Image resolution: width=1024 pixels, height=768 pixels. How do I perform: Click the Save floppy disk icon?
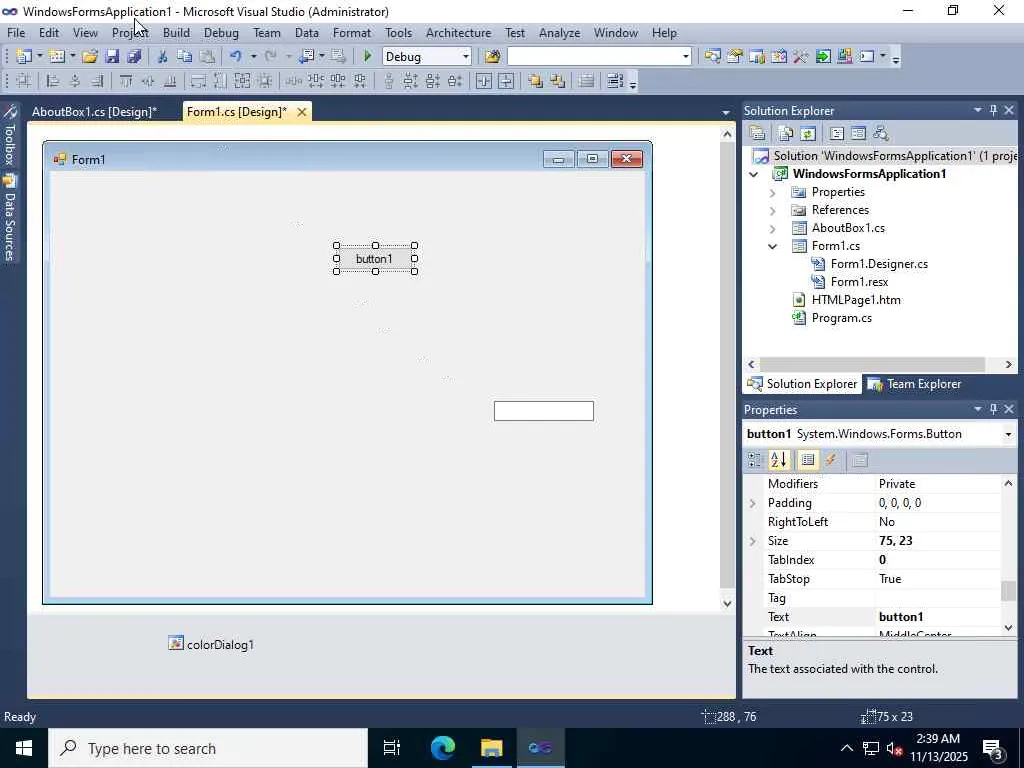click(112, 57)
